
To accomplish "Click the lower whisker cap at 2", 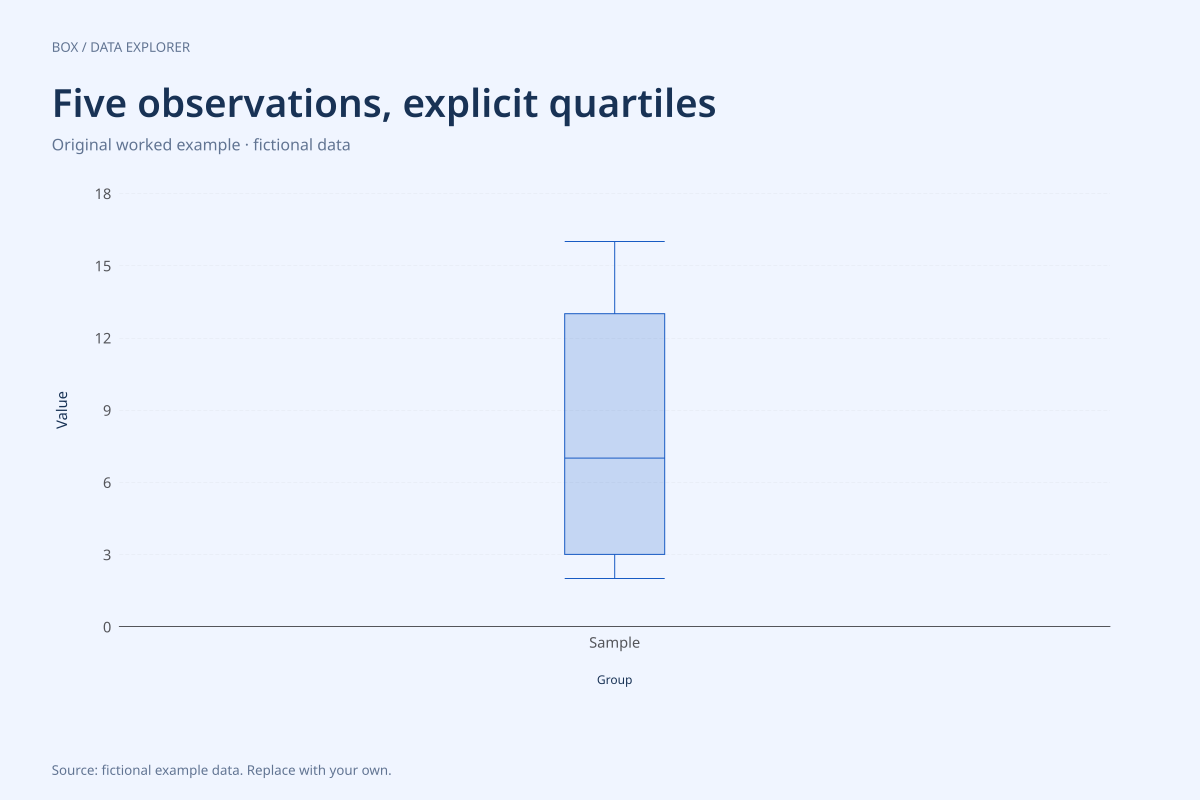I will point(614,578).
